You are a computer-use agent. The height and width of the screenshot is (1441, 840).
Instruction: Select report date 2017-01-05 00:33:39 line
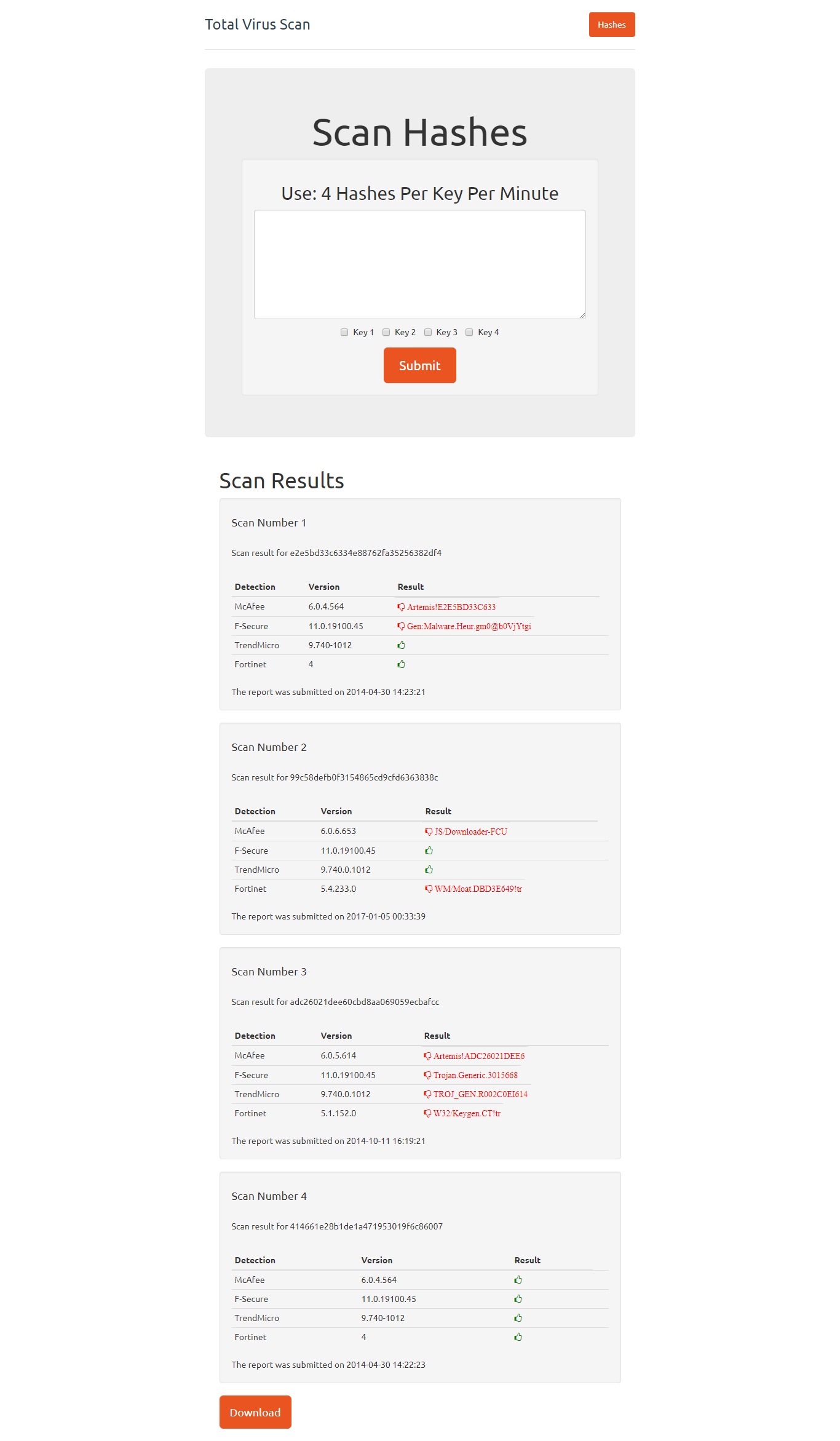(328, 916)
